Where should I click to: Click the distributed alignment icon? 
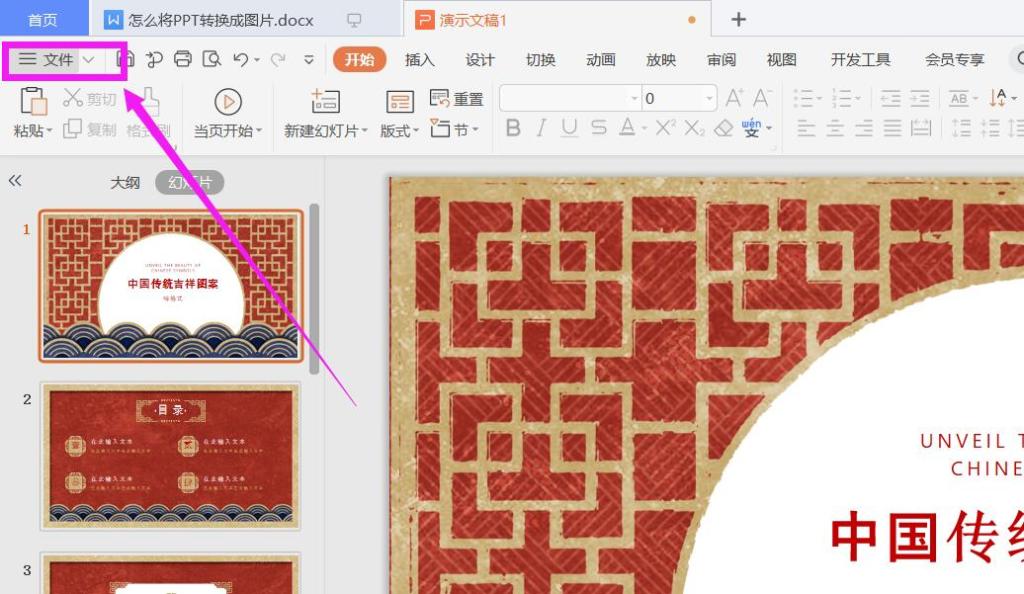click(921, 128)
